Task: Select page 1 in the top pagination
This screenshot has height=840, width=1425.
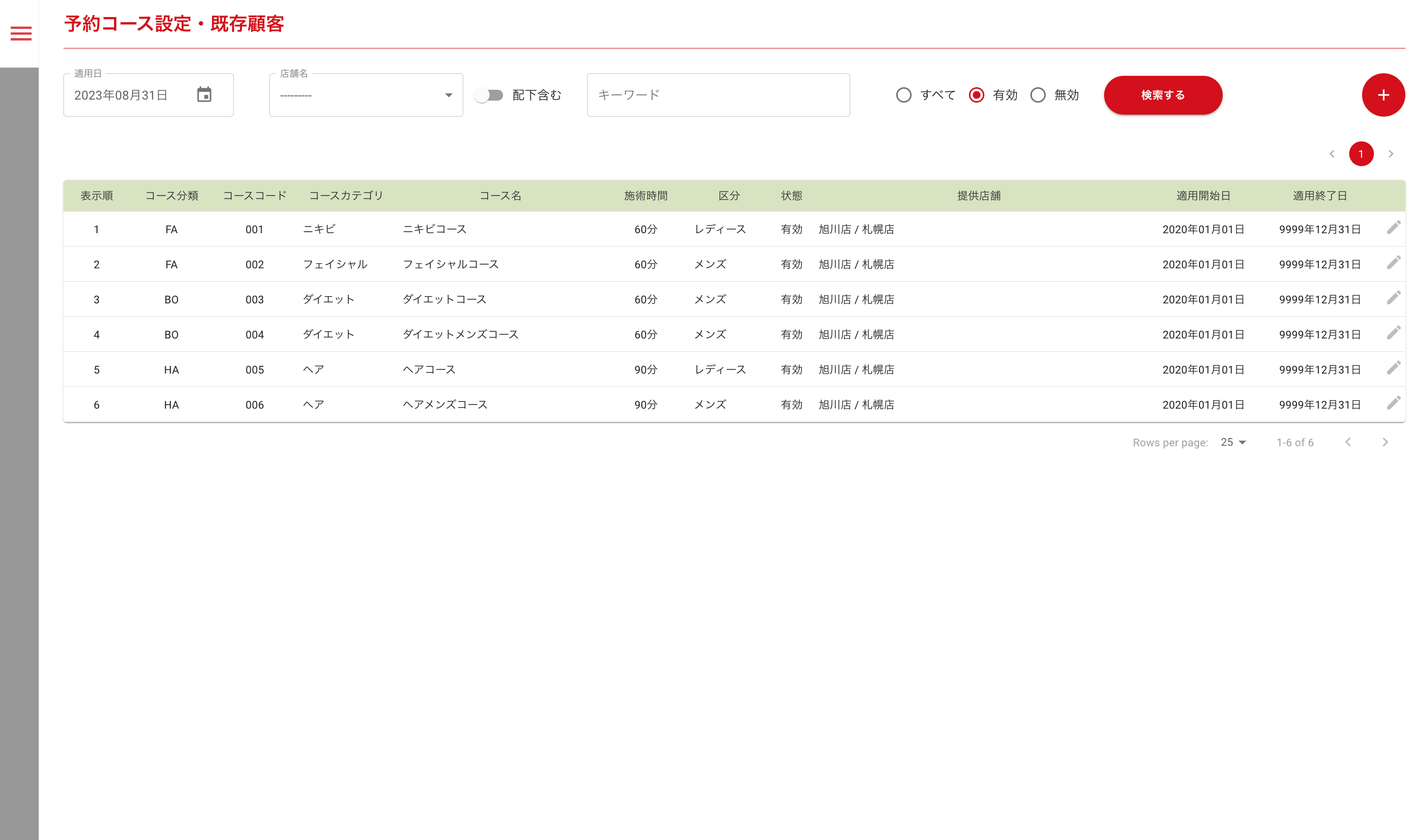Action: click(1361, 154)
